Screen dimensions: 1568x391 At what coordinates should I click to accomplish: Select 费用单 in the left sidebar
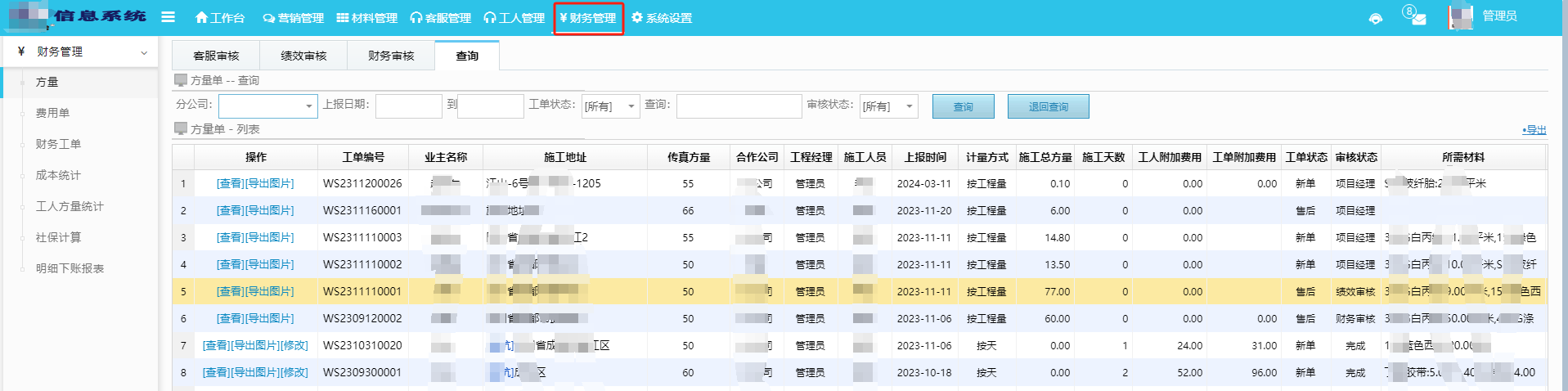point(52,113)
